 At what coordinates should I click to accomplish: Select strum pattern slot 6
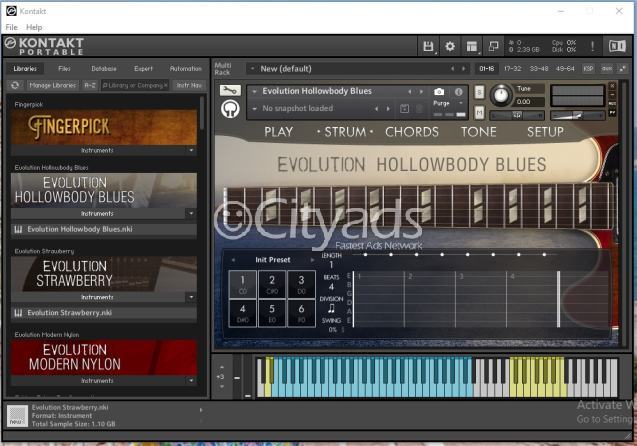(301, 313)
